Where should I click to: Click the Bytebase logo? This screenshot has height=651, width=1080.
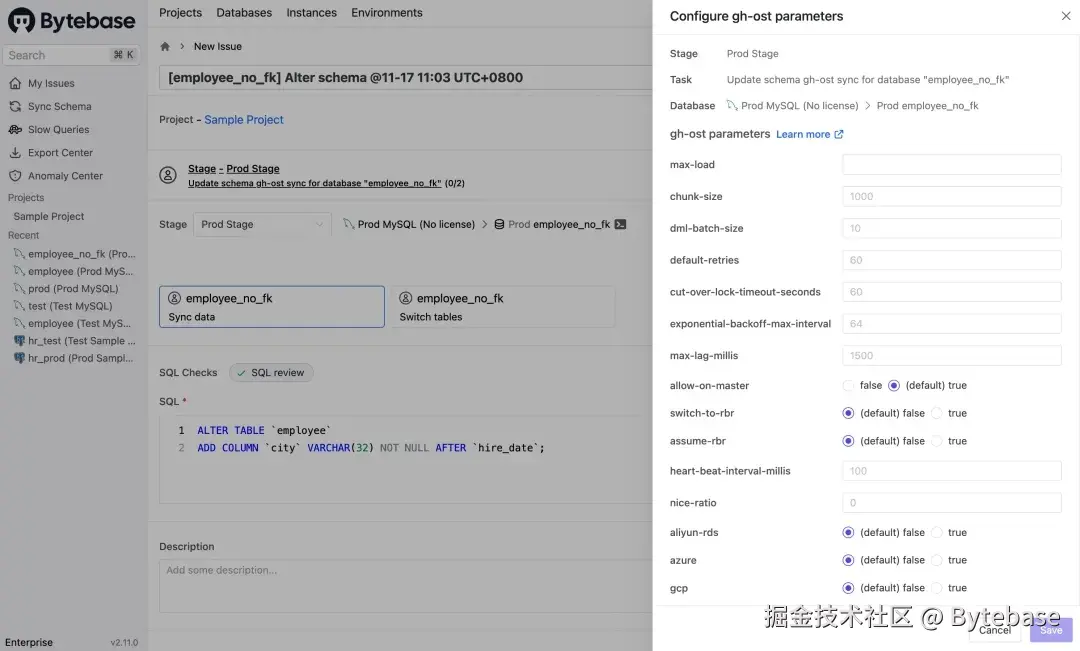click(x=72, y=21)
